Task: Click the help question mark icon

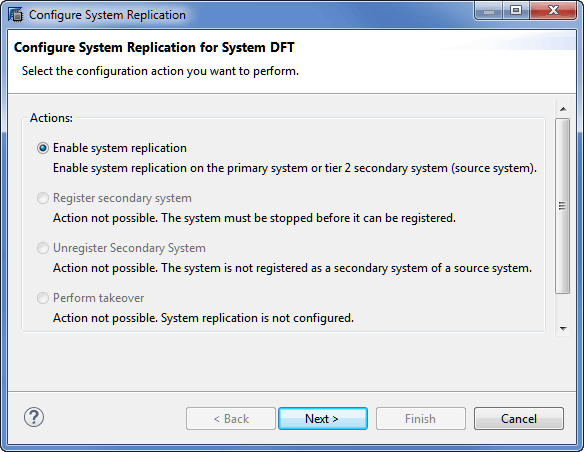Action: click(34, 417)
